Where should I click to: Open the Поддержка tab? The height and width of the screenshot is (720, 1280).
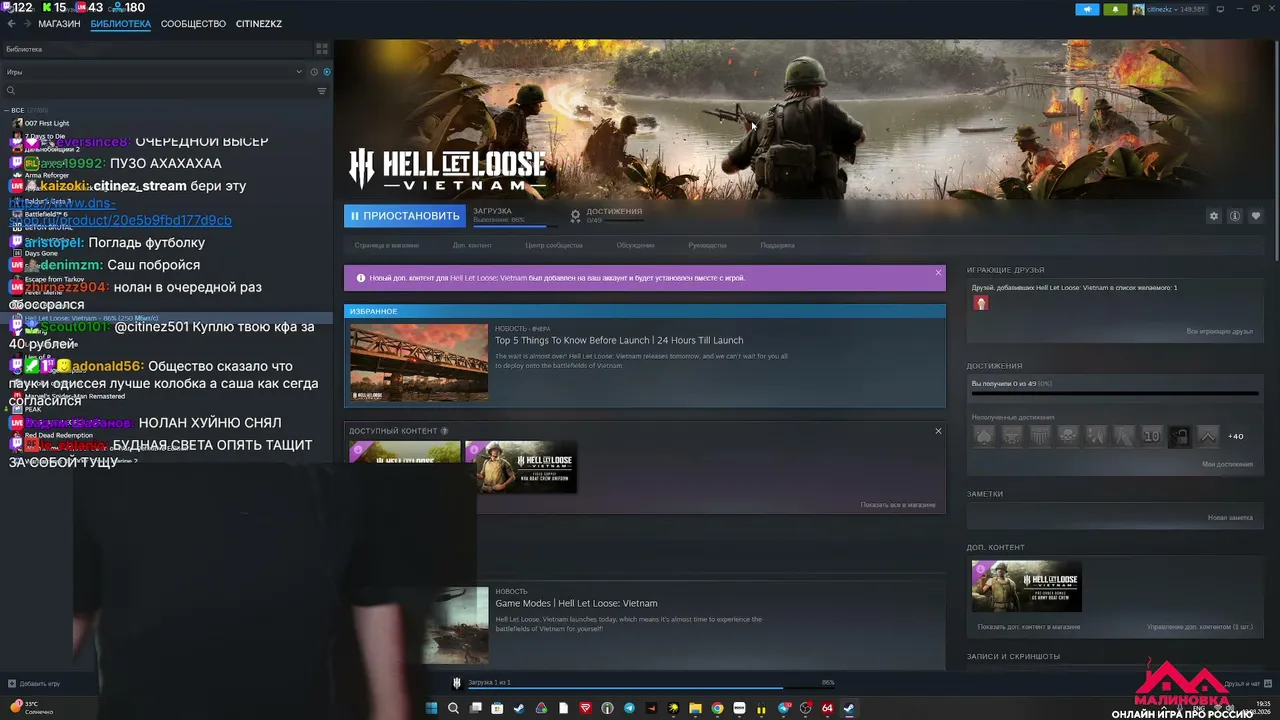point(778,245)
